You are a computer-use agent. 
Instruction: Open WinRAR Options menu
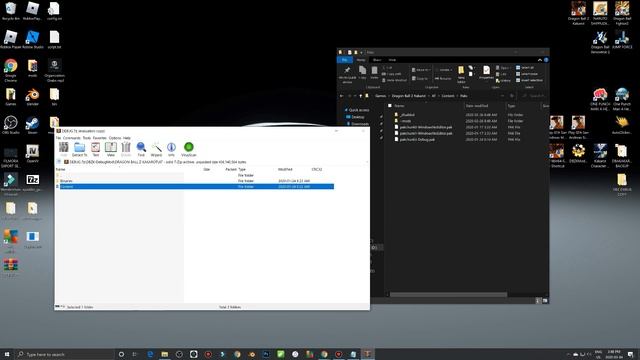(115, 138)
